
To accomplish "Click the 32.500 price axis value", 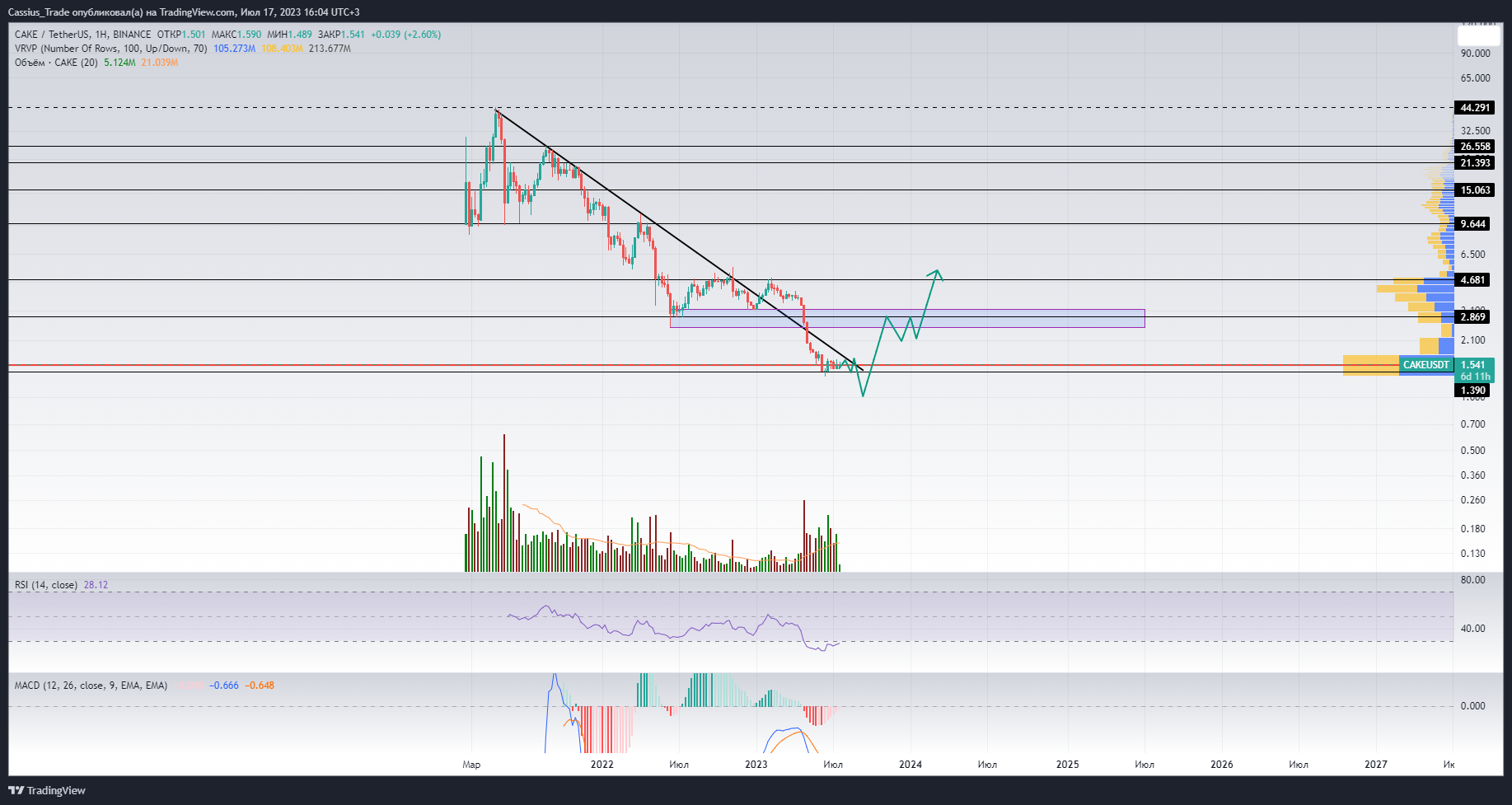I will coord(1475,131).
